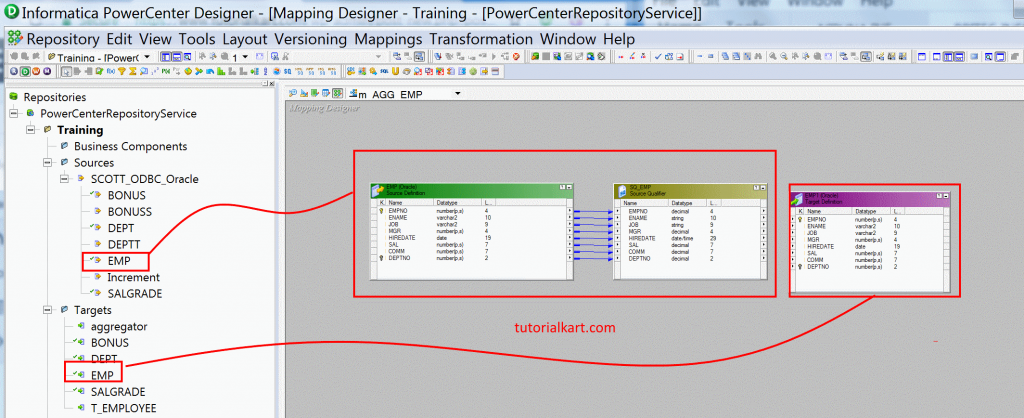Open the Transformation menu

coord(481,39)
